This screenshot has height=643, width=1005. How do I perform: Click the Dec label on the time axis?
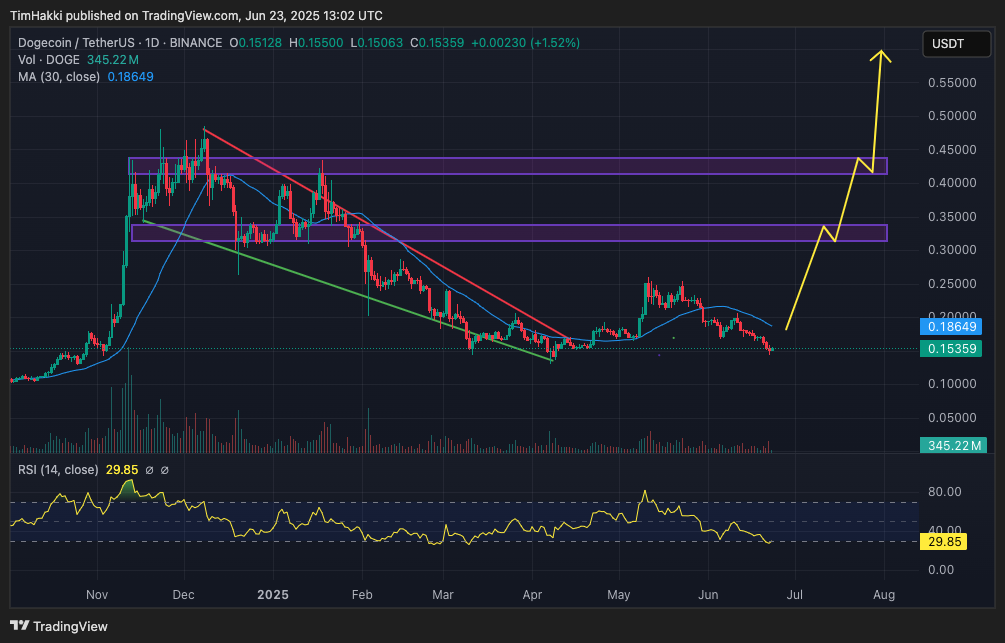pos(183,595)
